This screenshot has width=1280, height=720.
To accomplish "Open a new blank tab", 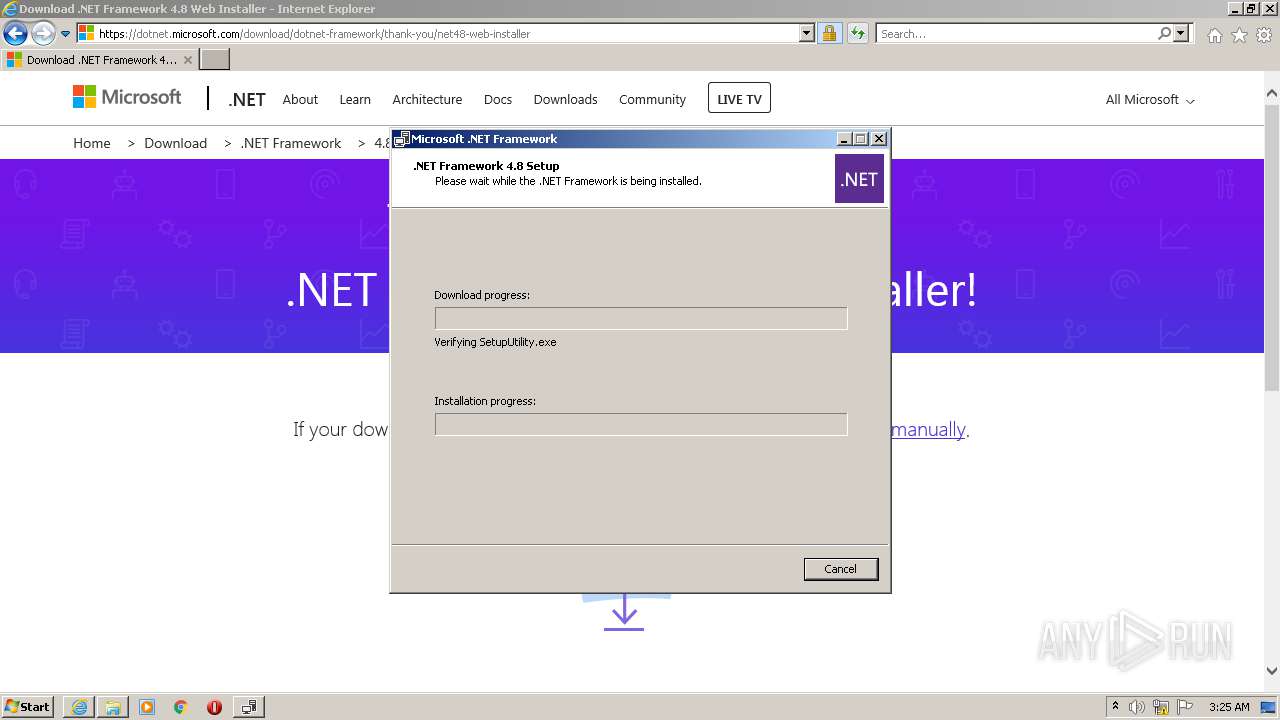I will 215,60.
